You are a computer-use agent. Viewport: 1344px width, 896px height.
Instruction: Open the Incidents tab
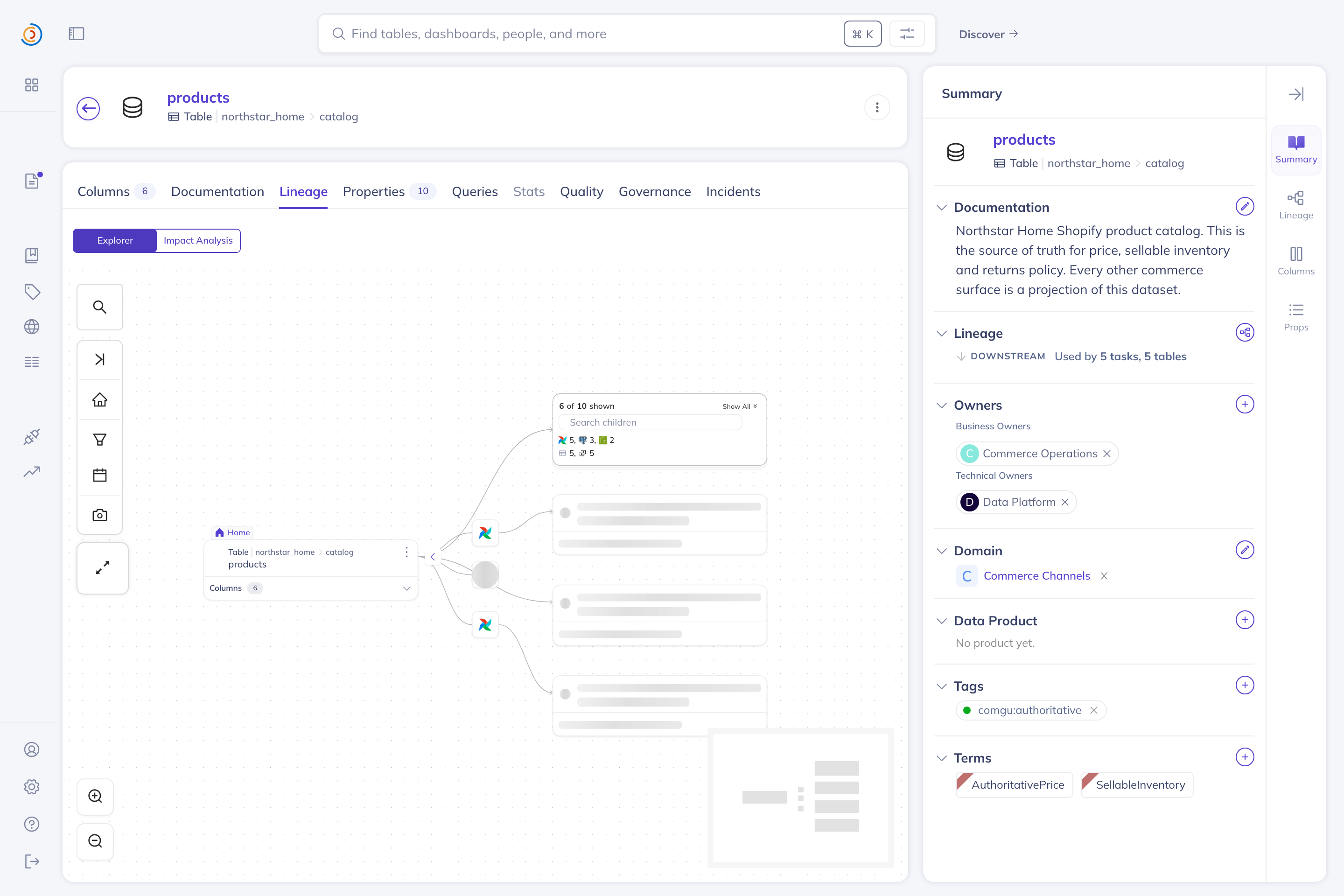click(x=733, y=191)
